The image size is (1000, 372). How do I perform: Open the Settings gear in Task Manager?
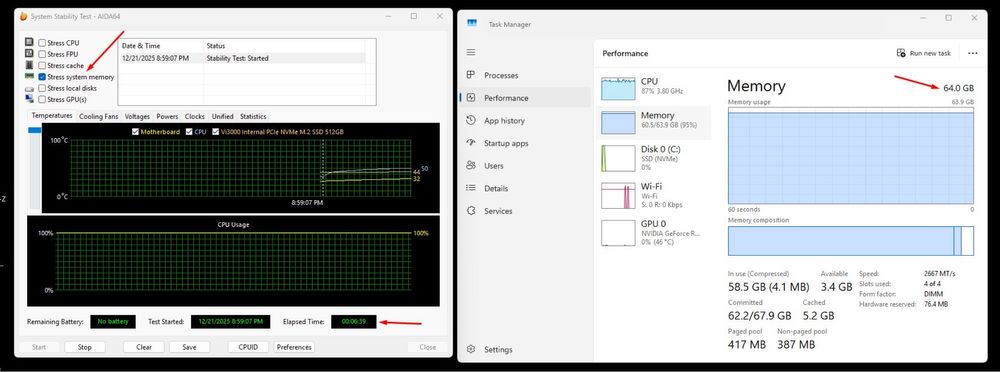point(471,349)
